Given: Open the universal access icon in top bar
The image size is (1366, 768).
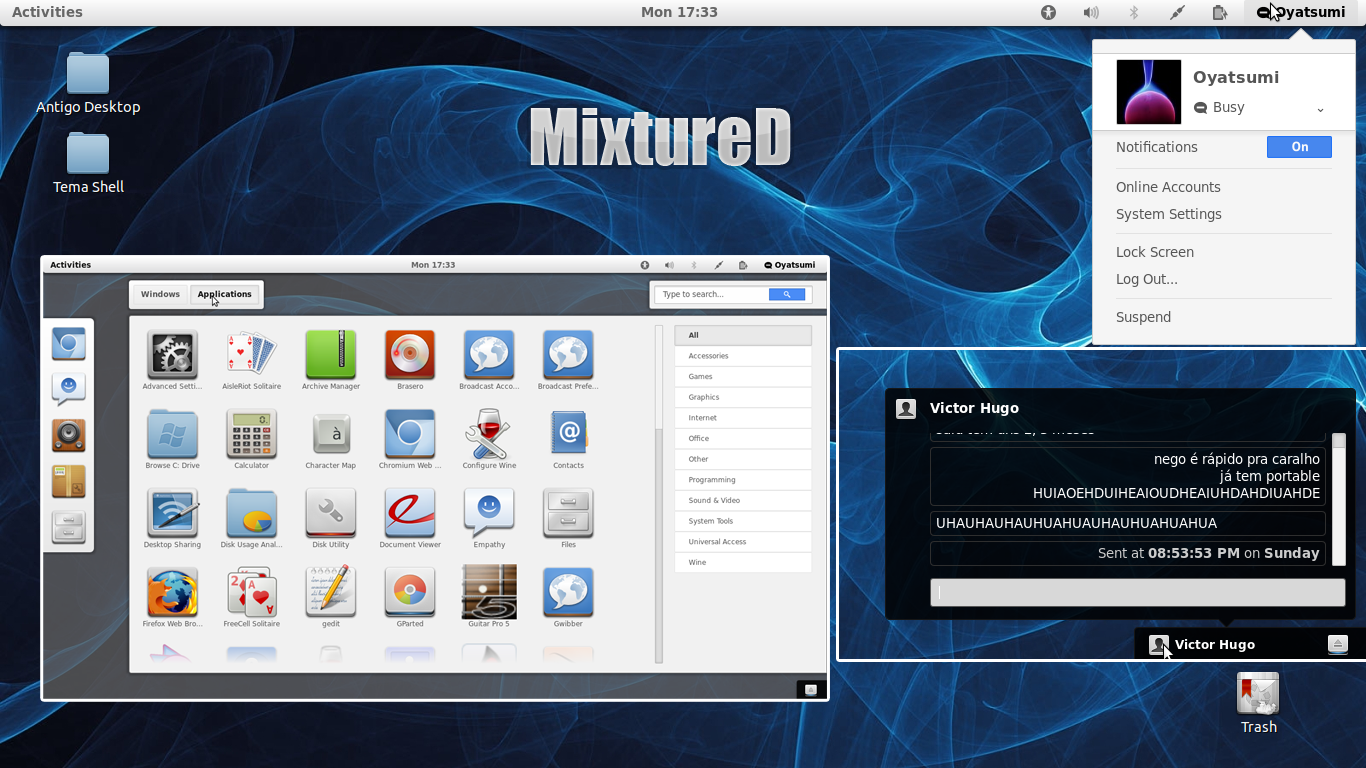Looking at the screenshot, I should [1048, 12].
